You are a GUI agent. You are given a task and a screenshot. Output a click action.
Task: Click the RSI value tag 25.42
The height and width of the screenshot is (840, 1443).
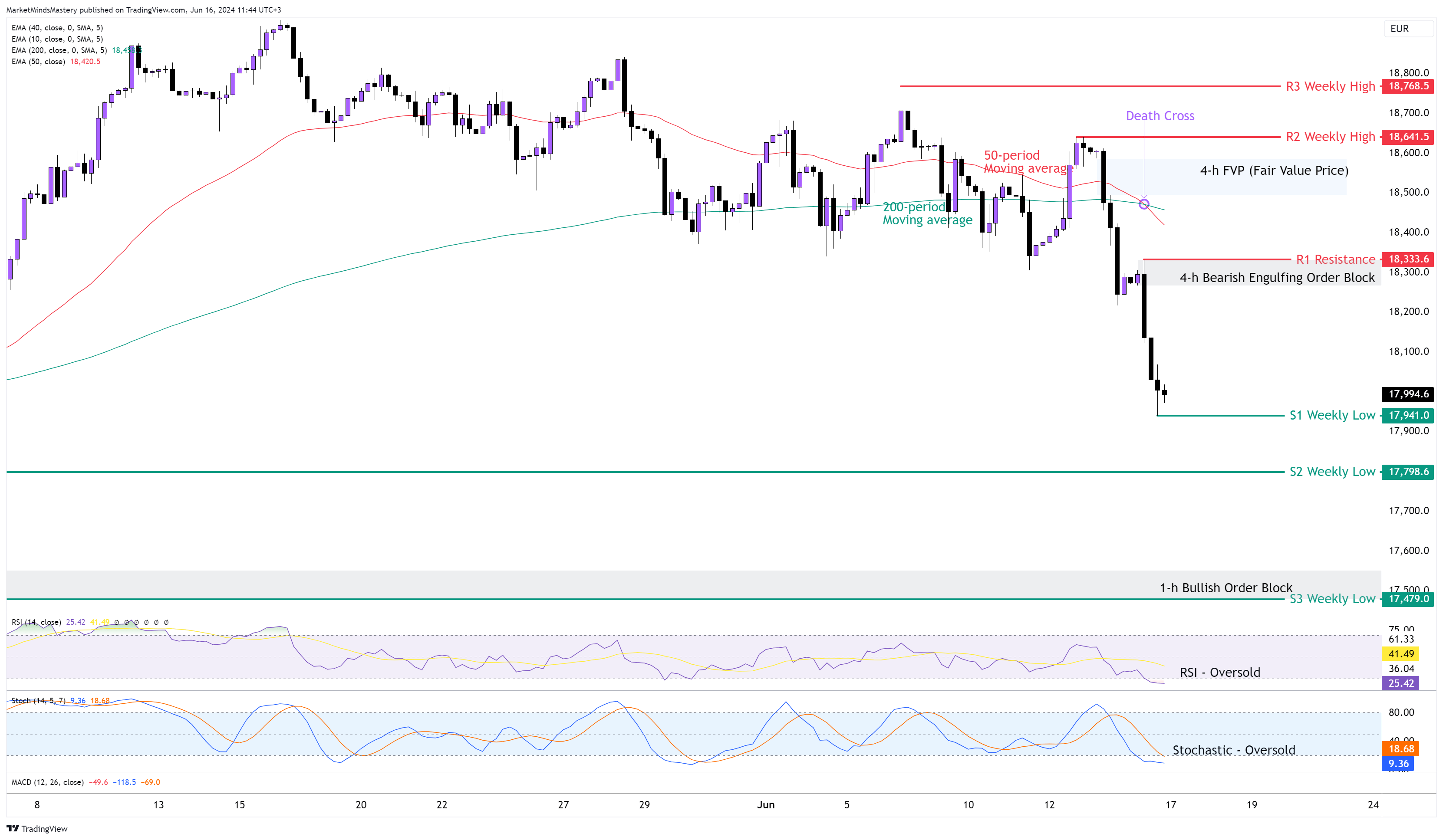[x=1400, y=683]
